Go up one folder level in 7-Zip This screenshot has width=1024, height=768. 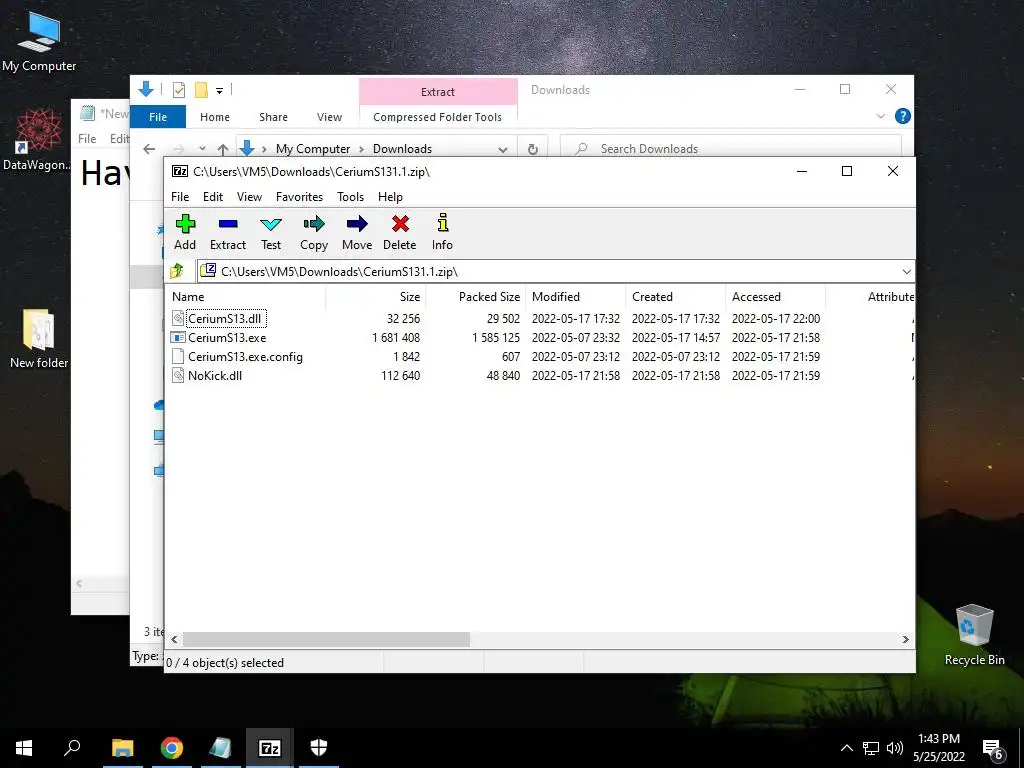tap(177, 271)
